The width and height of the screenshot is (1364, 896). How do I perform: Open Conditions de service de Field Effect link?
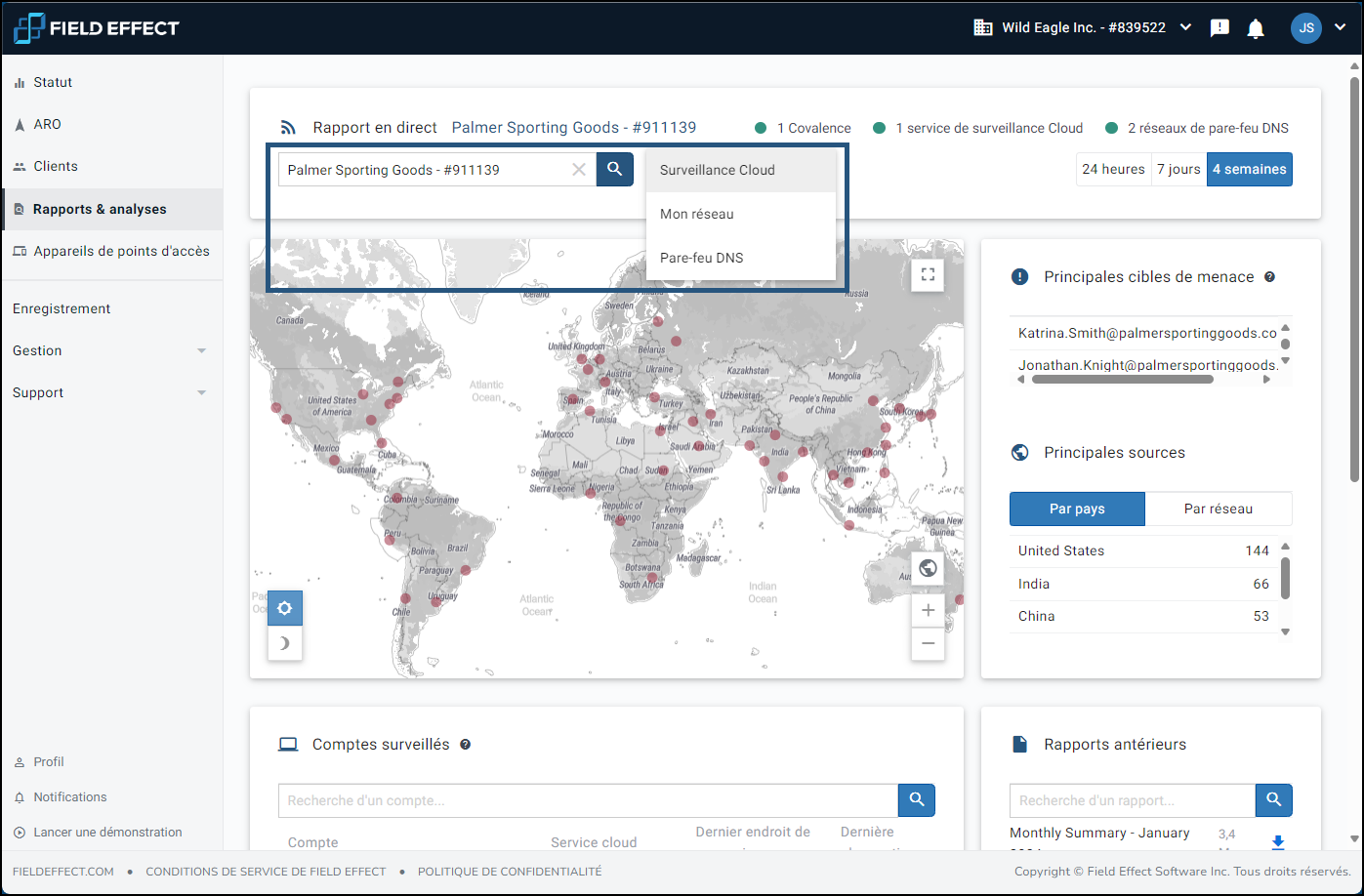click(x=266, y=872)
